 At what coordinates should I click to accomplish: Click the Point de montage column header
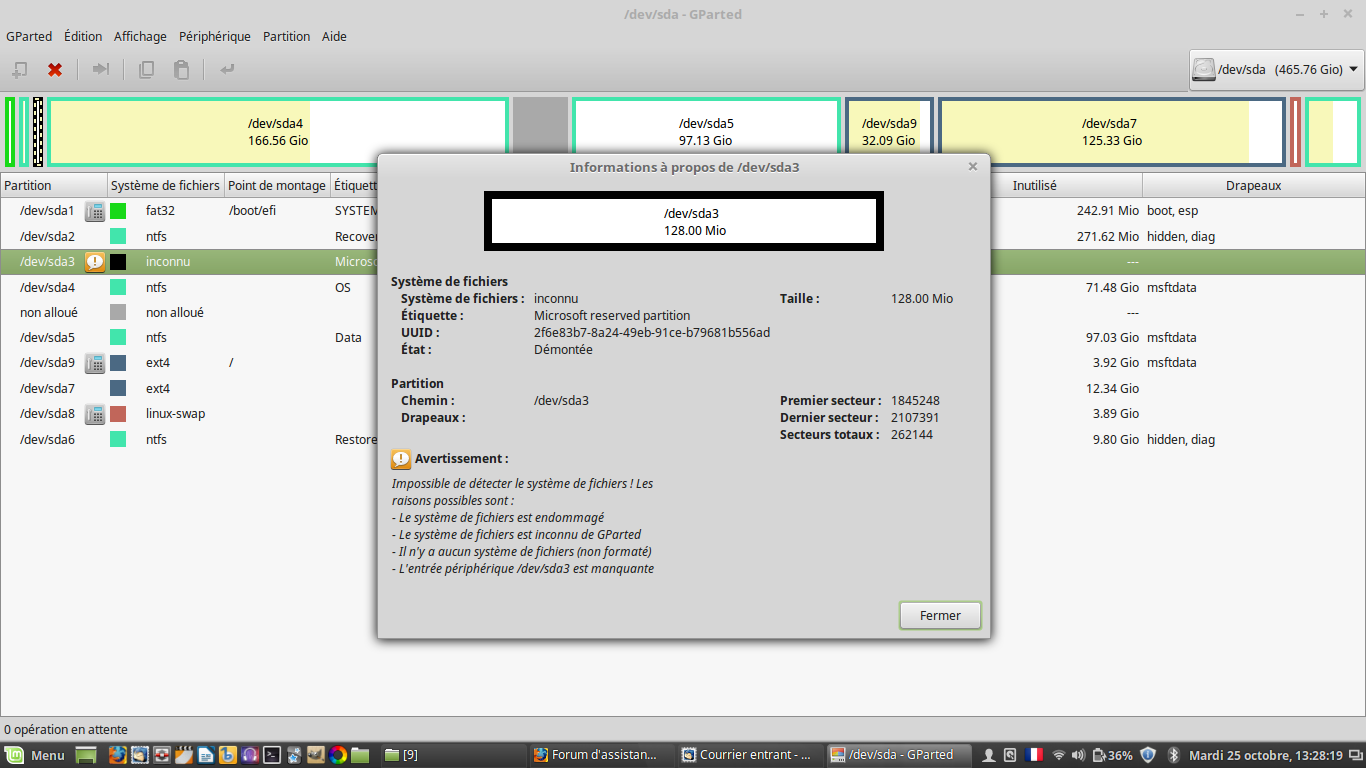click(x=277, y=185)
